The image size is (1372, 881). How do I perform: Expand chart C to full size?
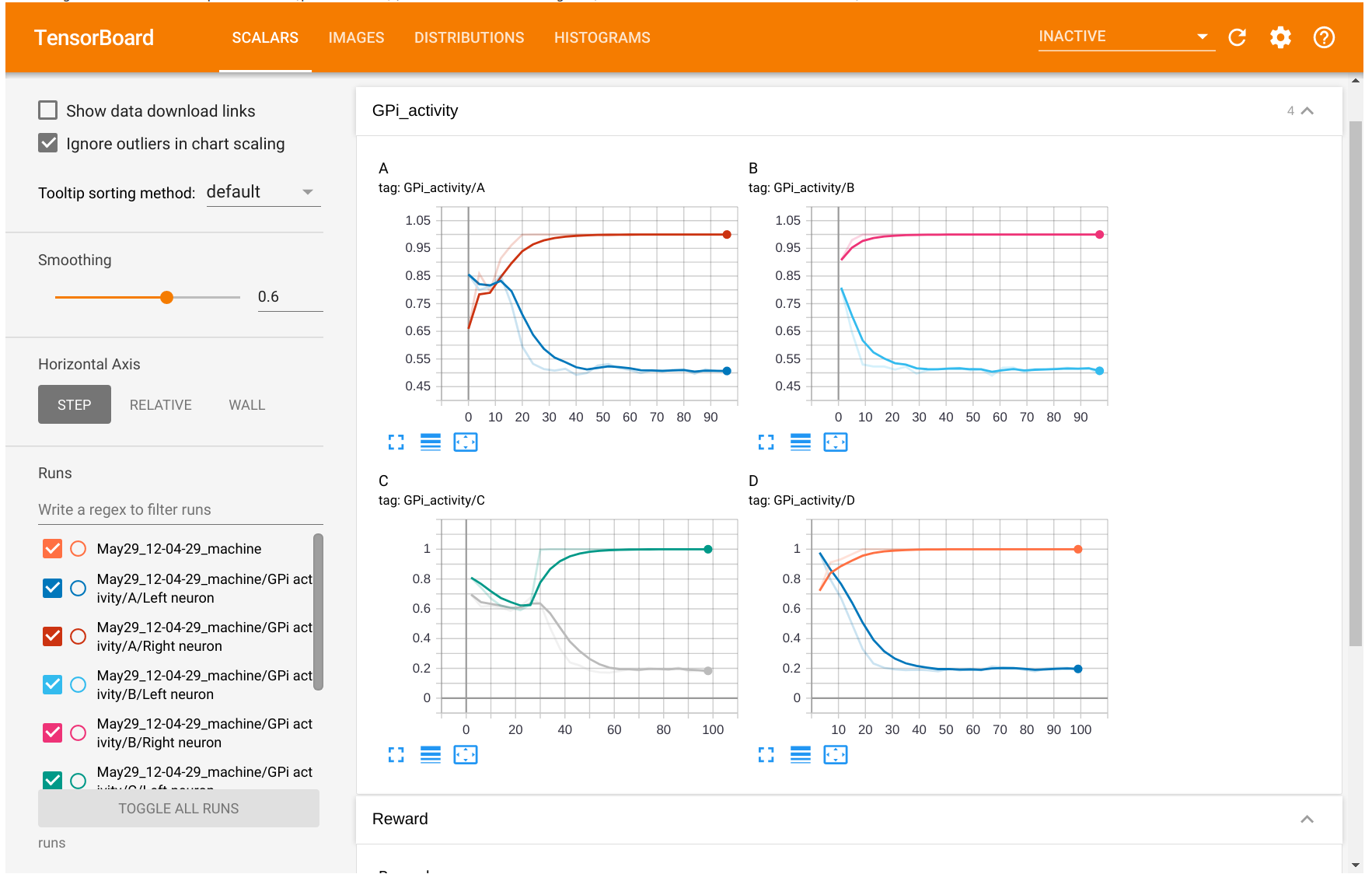tap(396, 755)
